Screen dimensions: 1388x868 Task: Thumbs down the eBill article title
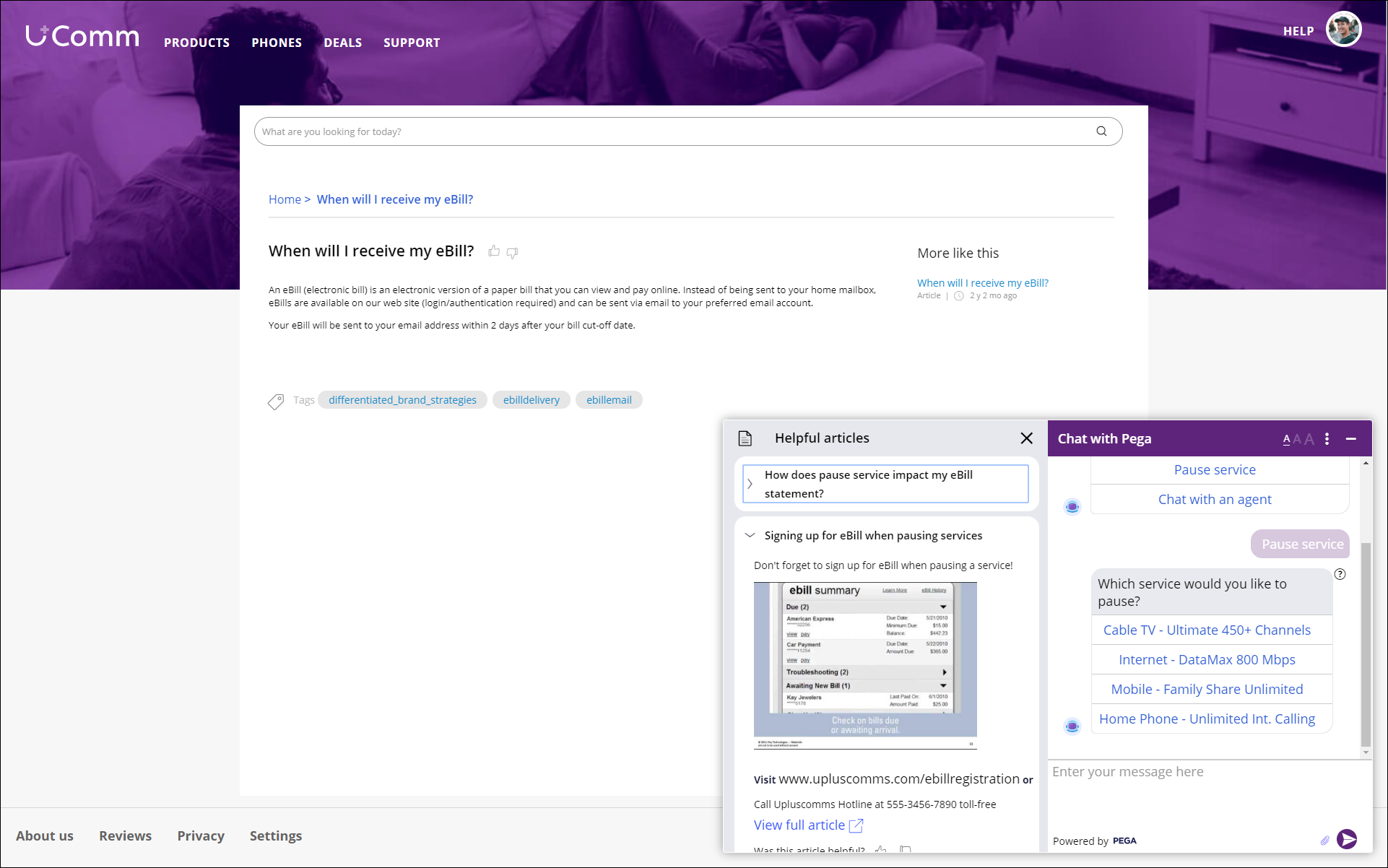click(x=512, y=253)
